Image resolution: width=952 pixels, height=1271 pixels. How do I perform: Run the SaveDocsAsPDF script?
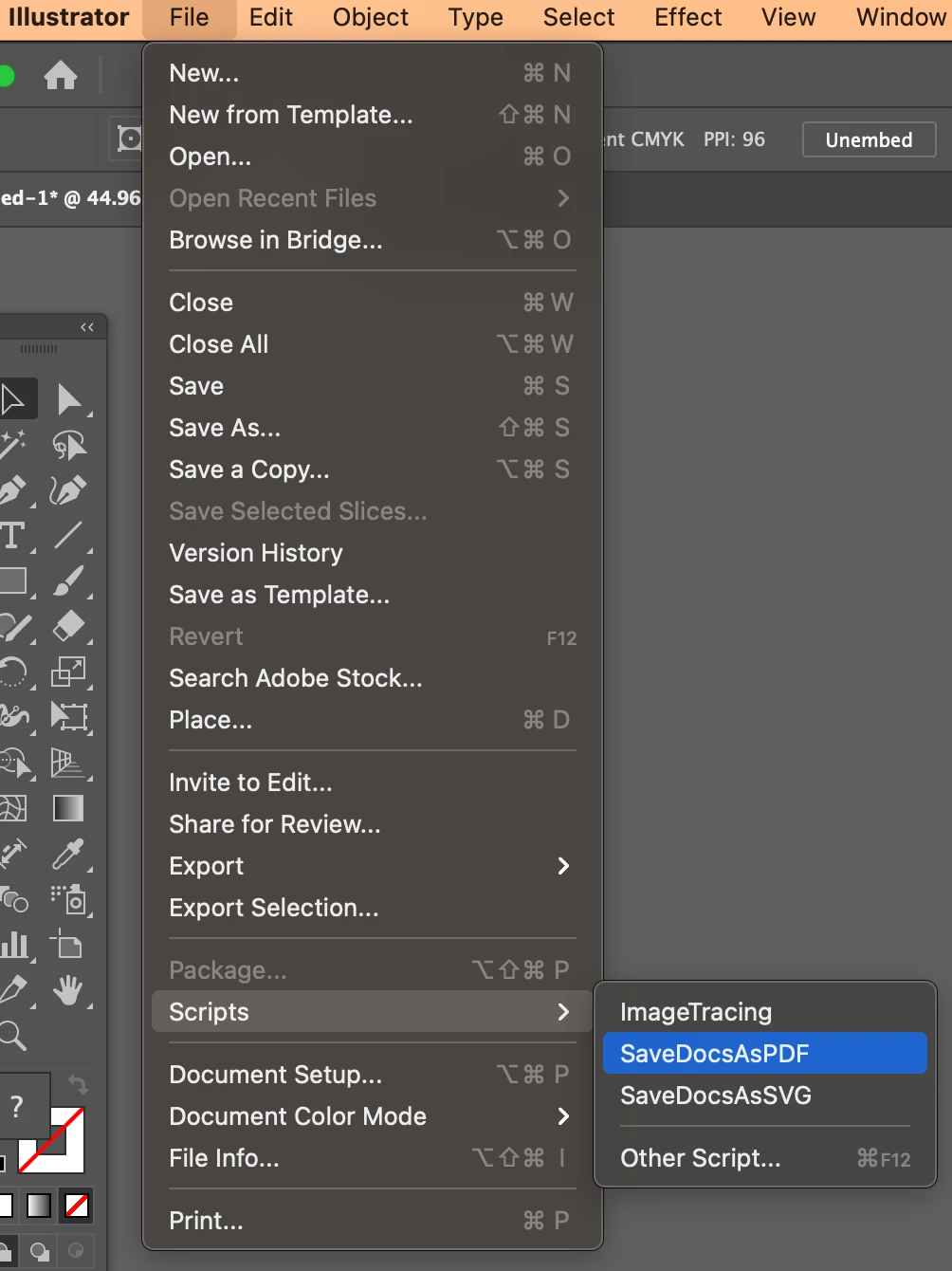[x=765, y=1054]
